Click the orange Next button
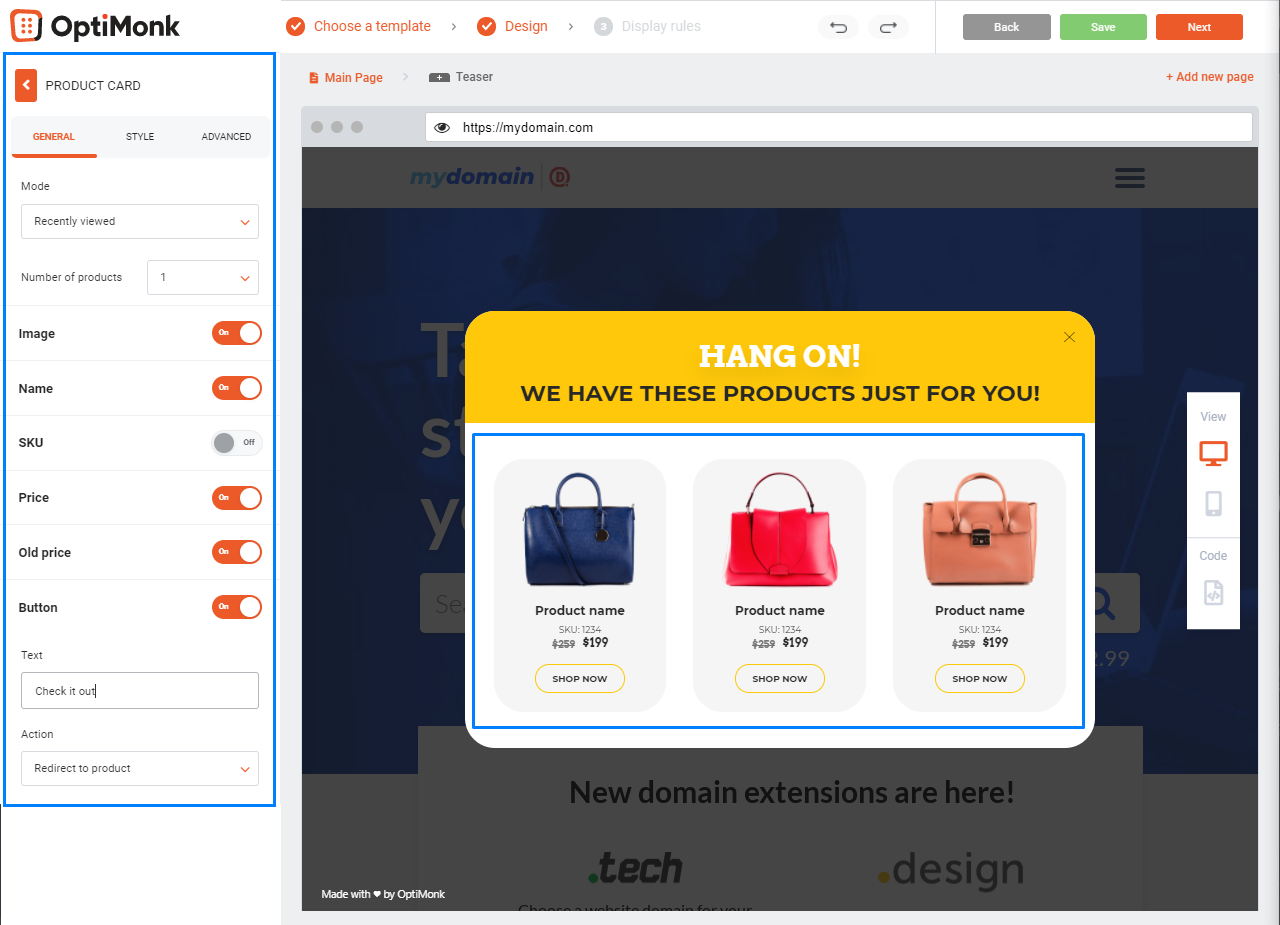This screenshot has height=925, width=1280. (x=1199, y=27)
